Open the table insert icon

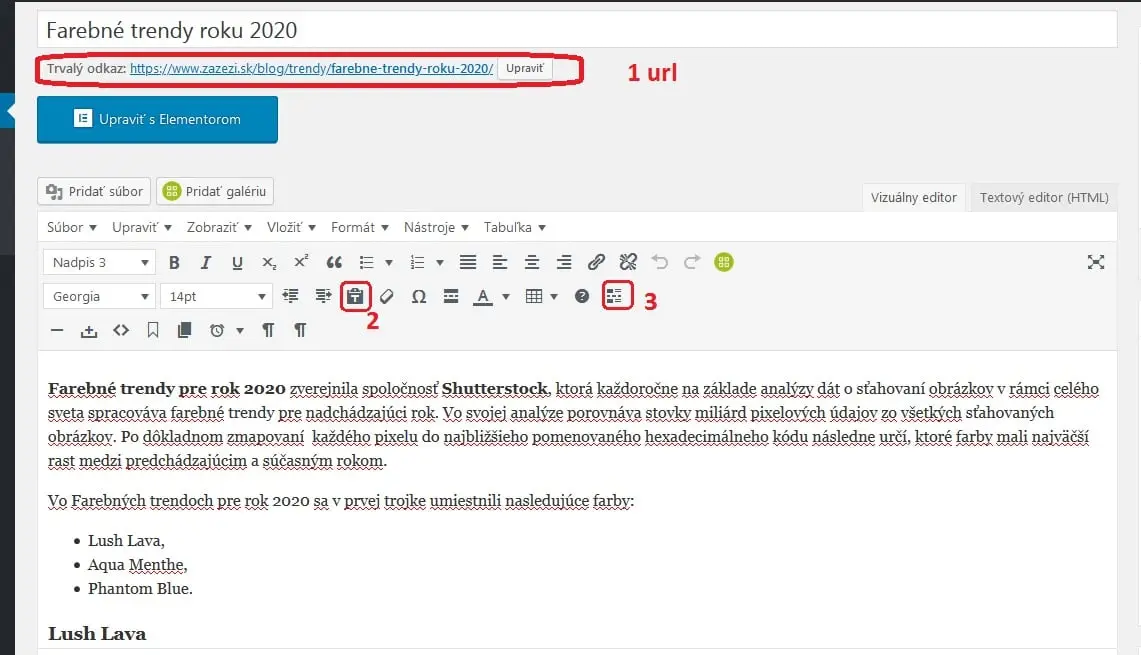click(x=534, y=296)
